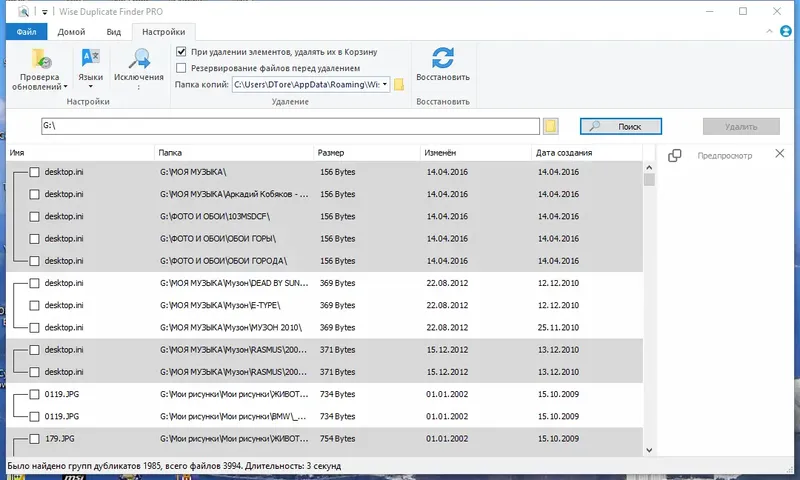
Task: Click the Удалить delete button
Action: [x=741, y=127]
